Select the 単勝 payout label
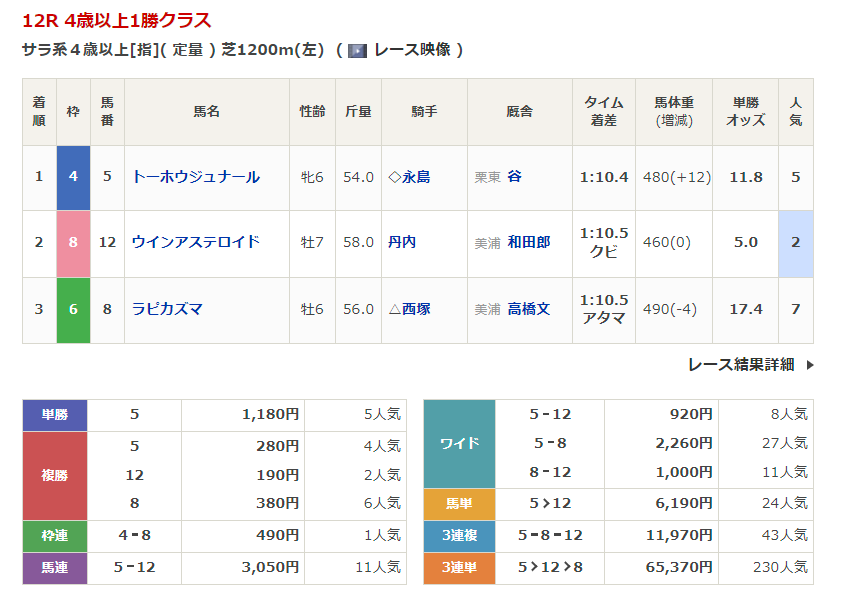Screen dimensions: 841x594 (x=55, y=414)
